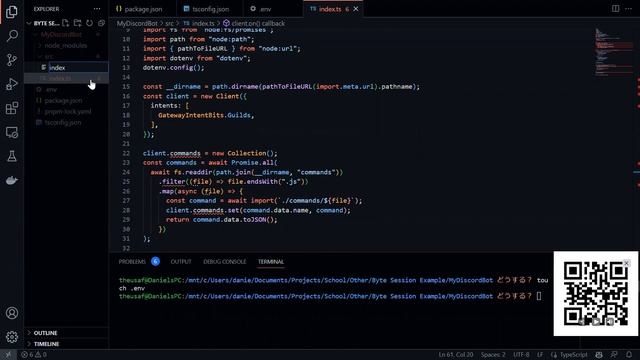Click inside the terminal prompt line
640x360 pixels.
[331, 296]
